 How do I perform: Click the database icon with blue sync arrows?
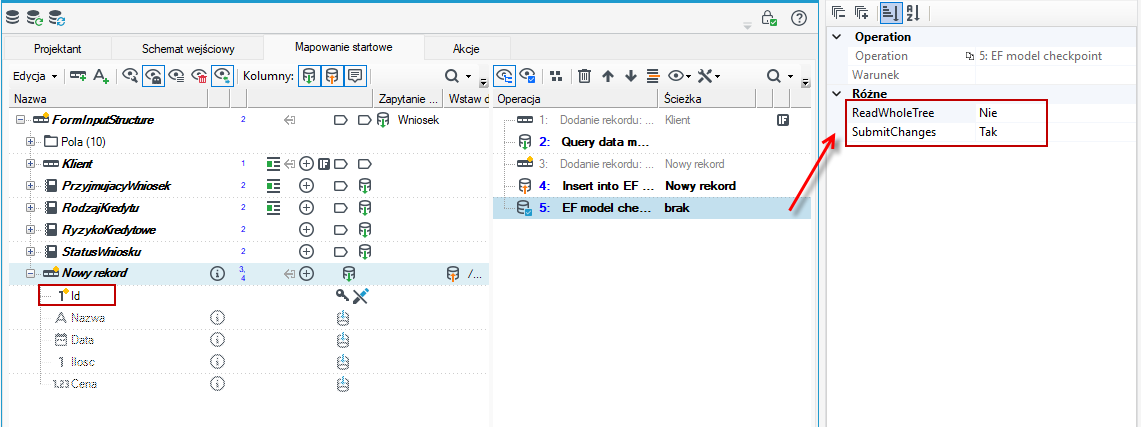pos(56,16)
